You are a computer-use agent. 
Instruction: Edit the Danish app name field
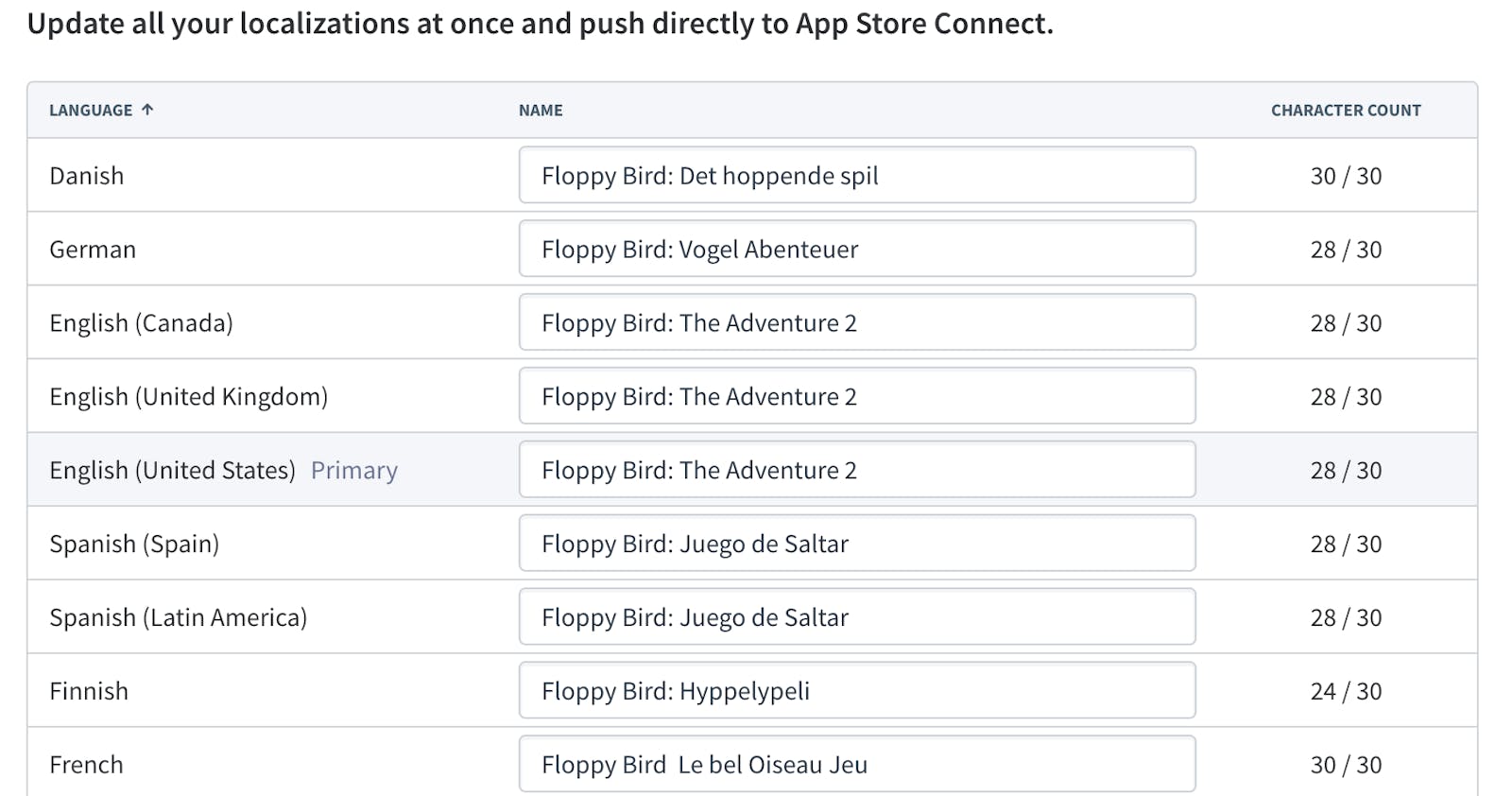[x=856, y=176]
